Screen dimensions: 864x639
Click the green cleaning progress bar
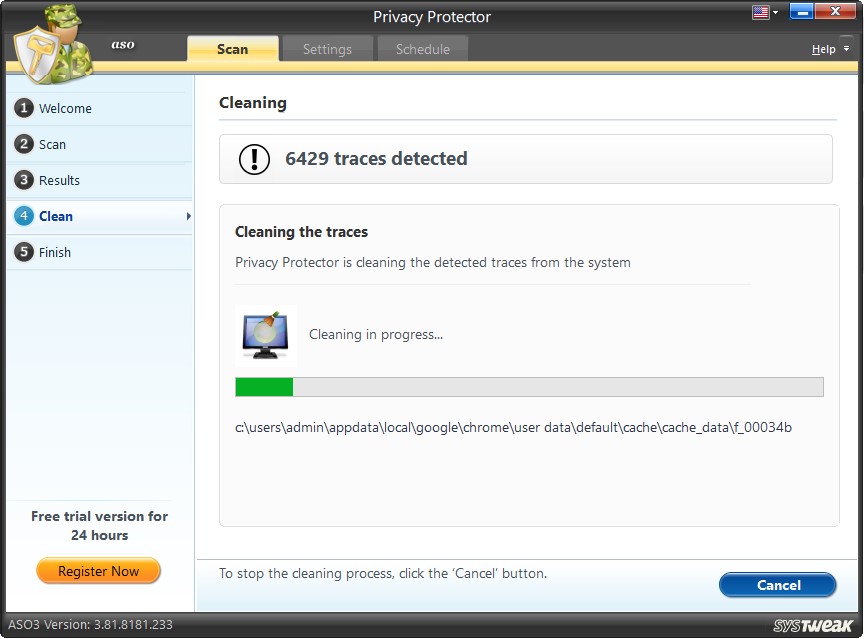pyautogui.click(x=263, y=385)
